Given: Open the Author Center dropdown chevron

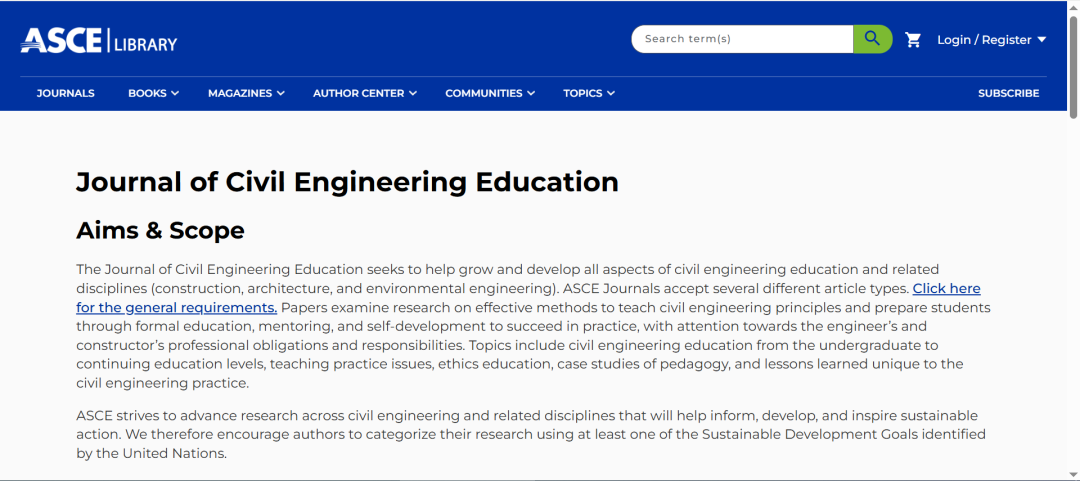Looking at the screenshot, I should coord(413,94).
